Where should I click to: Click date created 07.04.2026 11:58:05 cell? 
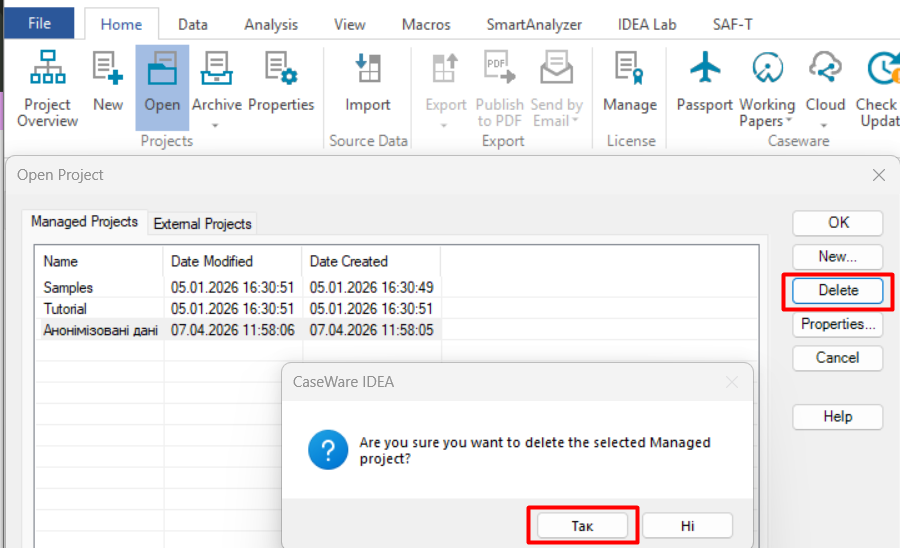(x=371, y=330)
